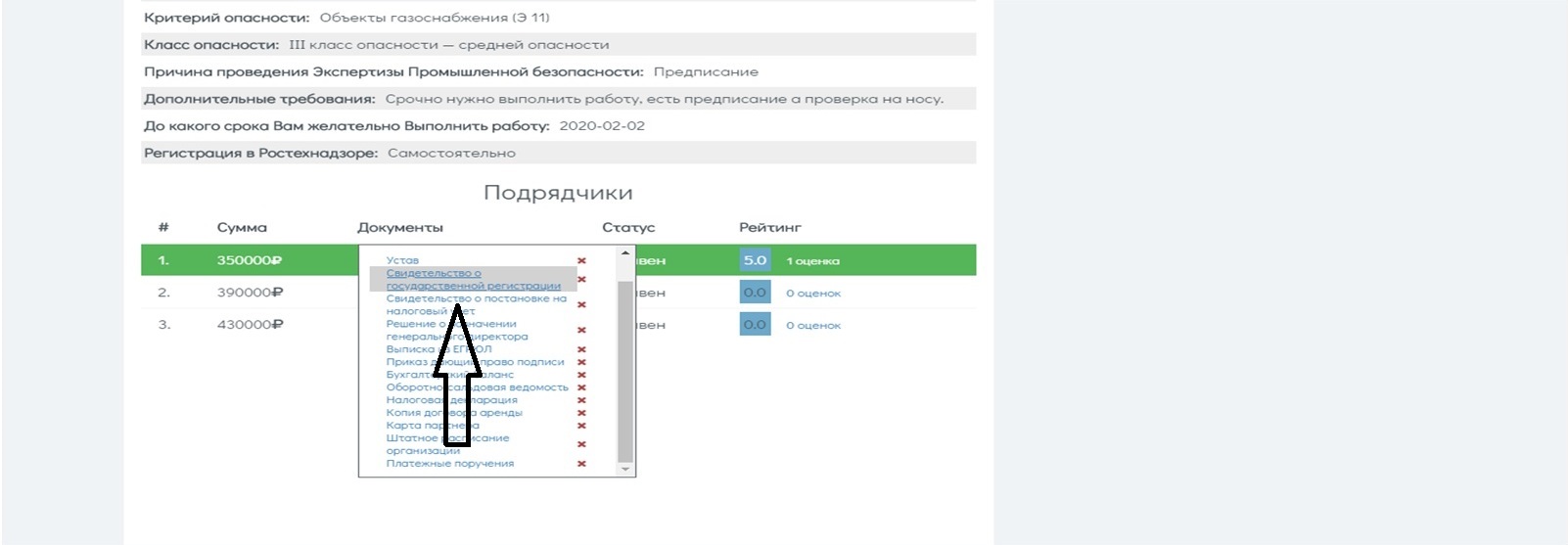This screenshot has height=545, width=1568.
Task: Click red X beside Бухгалтерский баланс
Action: click(x=581, y=375)
